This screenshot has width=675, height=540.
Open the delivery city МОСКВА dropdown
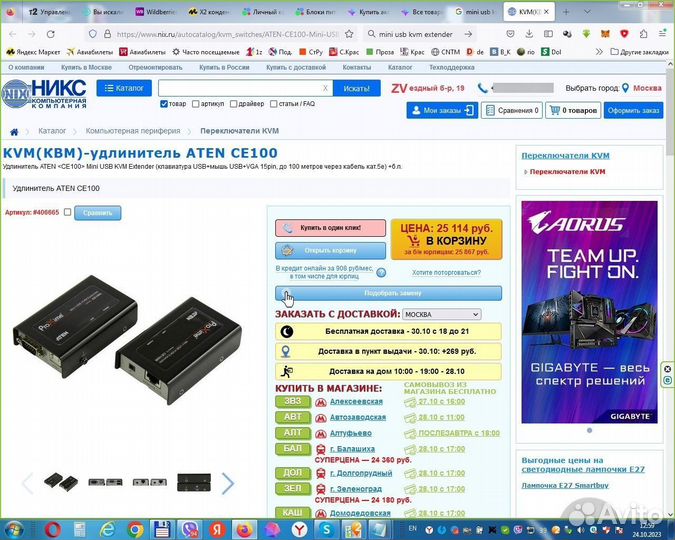442,314
